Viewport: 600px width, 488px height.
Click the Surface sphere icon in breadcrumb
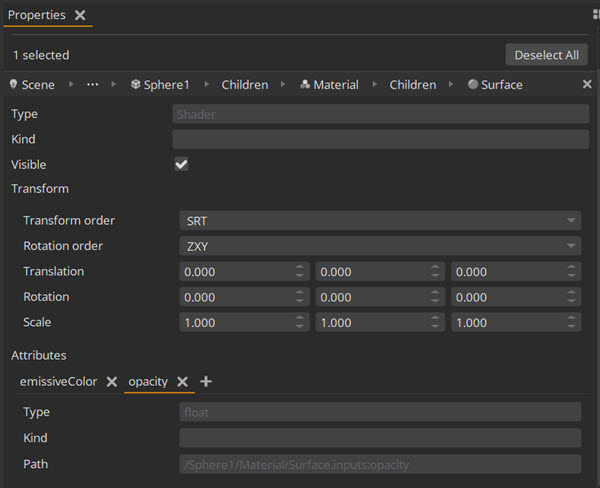[473, 85]
